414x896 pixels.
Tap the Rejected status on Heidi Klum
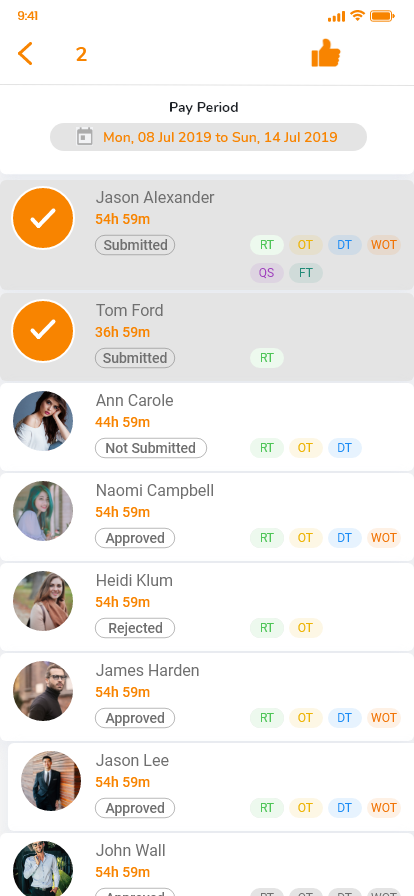135,628
